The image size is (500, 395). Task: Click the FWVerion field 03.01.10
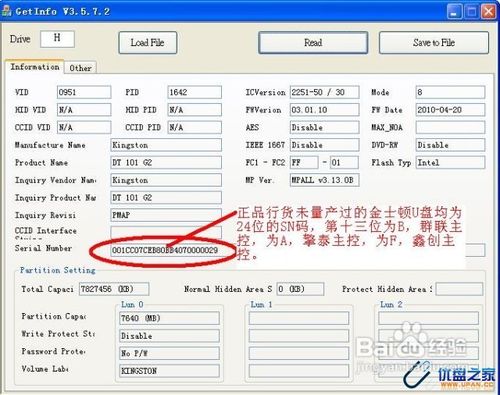tap(325, 110)
